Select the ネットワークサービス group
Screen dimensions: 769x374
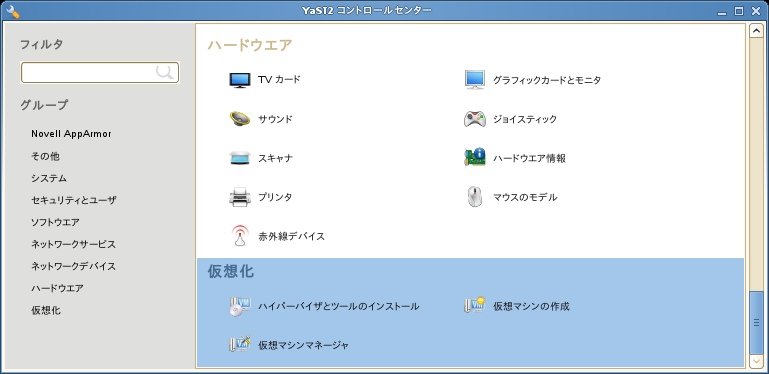pyautogui.click(x=74, y=245)
